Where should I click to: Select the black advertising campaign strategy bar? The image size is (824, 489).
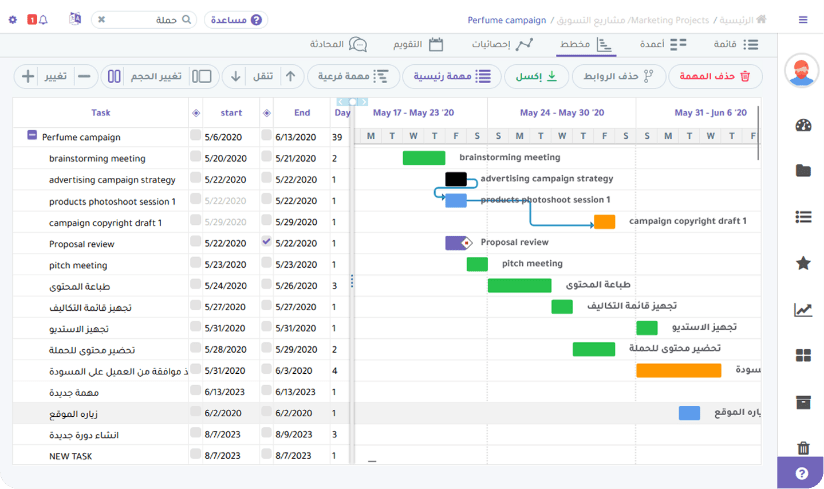click(456, 179)
